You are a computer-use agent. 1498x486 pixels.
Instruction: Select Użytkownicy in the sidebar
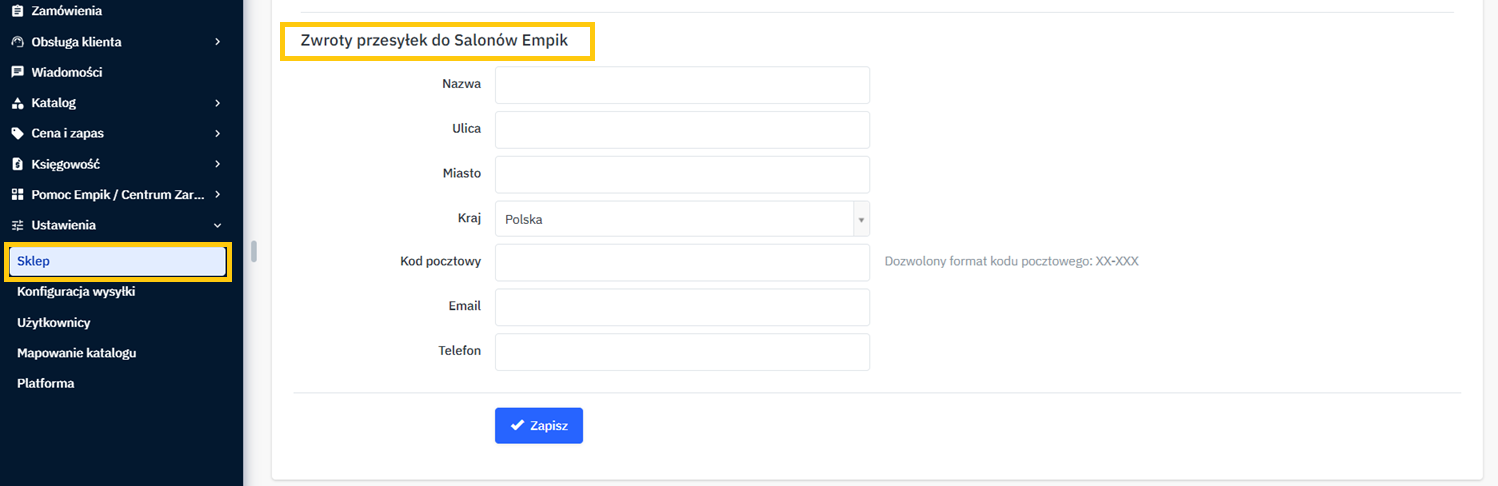tap(54, 323)
